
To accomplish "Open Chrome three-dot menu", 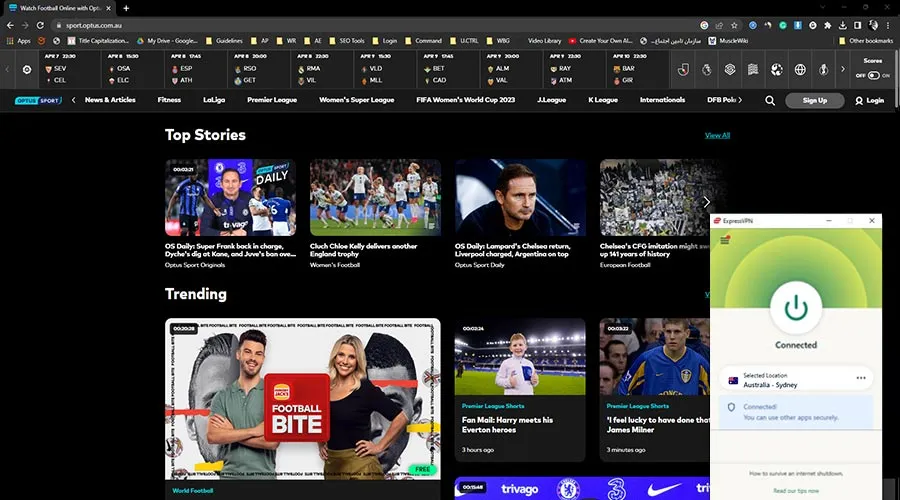I will [x=889, y=25].
